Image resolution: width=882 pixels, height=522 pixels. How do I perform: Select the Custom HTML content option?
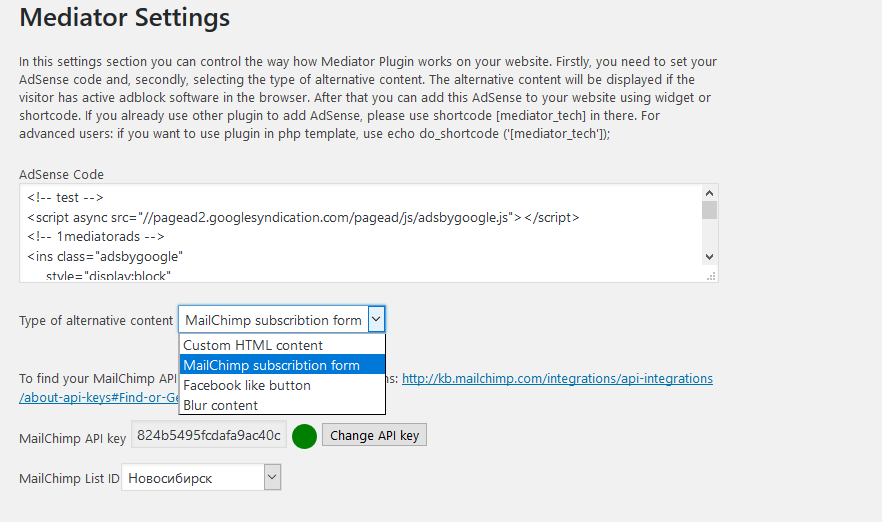tap(253, 345)
